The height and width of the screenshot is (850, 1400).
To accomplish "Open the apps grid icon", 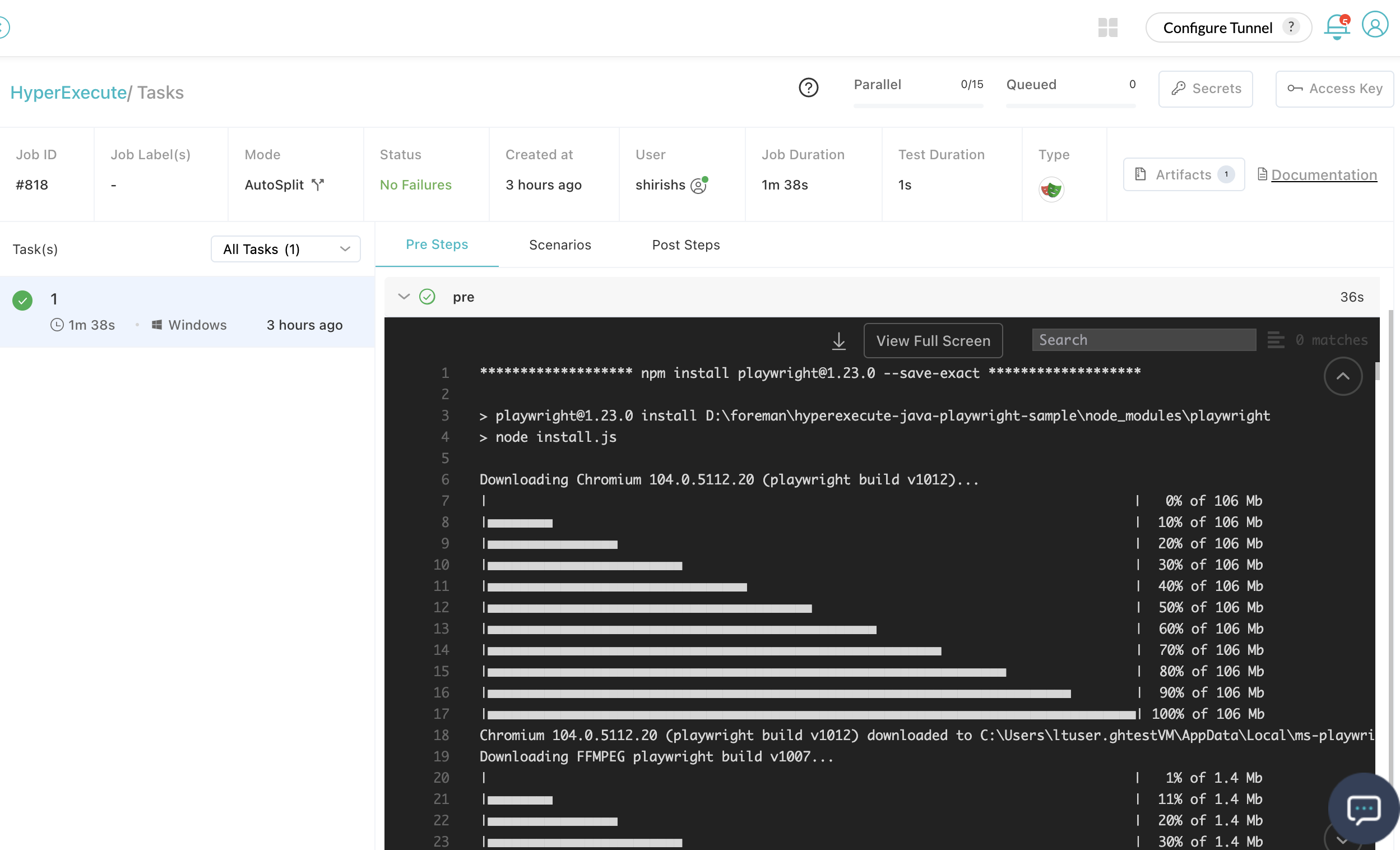I will click(x=1107, y=27).
